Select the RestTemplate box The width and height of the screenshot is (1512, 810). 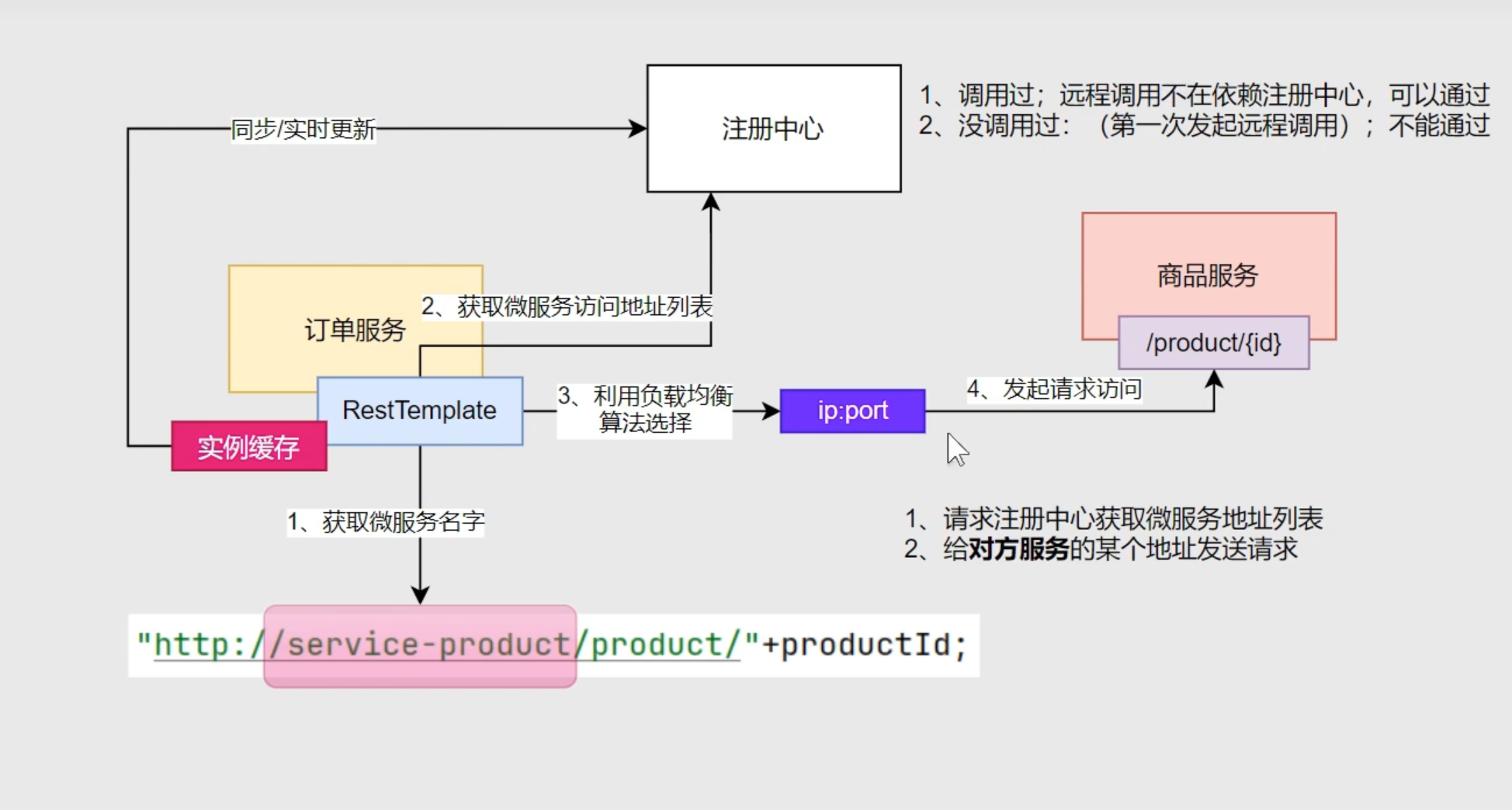tap(419, 410)
